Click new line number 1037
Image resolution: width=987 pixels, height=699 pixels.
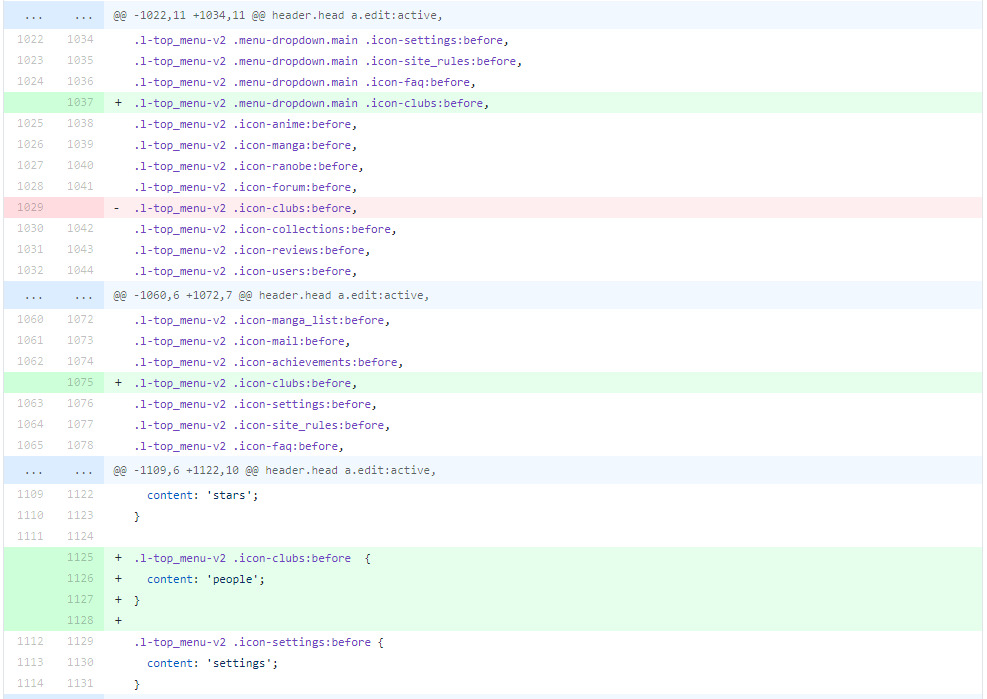80,103
